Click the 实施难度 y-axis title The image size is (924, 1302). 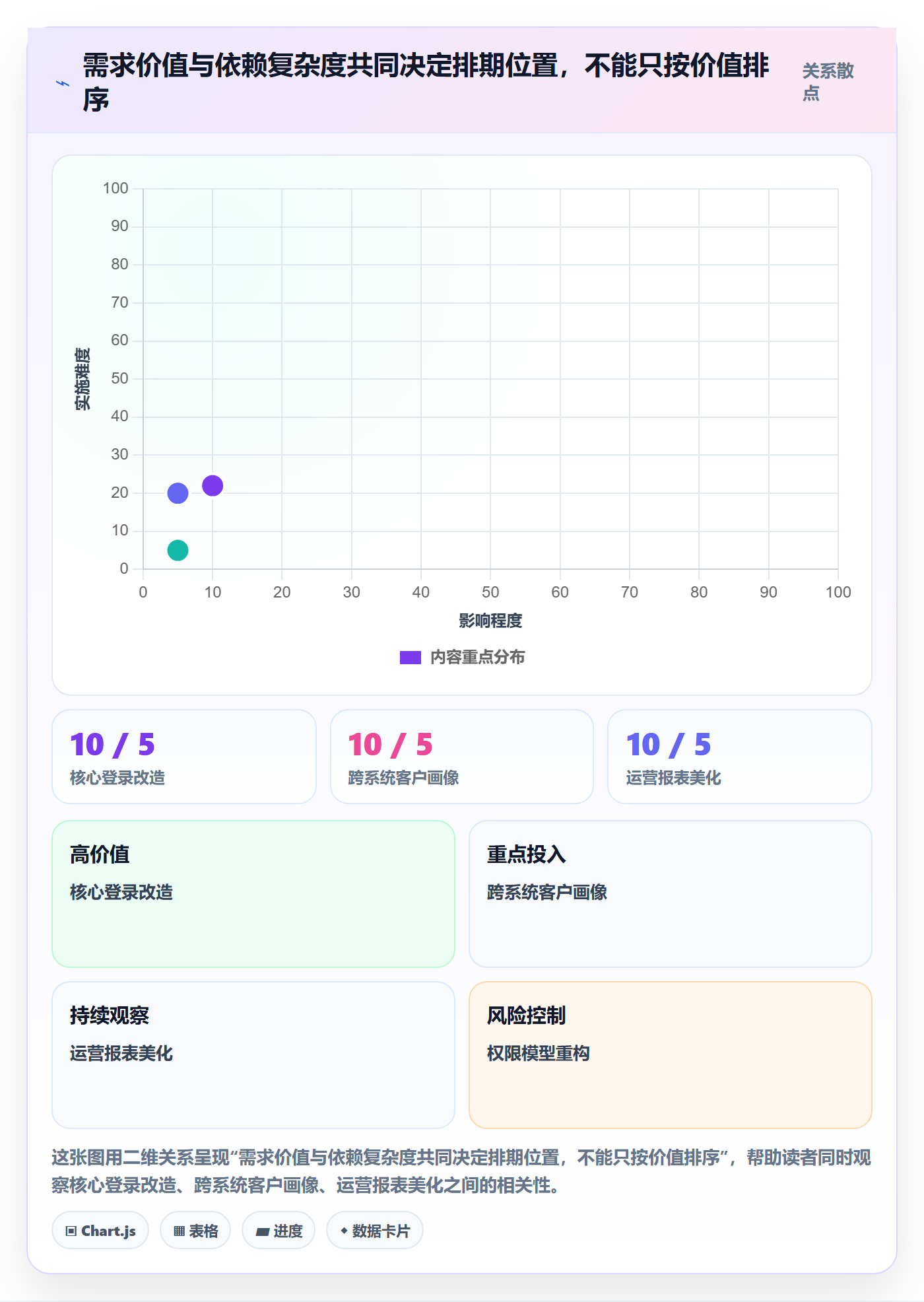82,379
